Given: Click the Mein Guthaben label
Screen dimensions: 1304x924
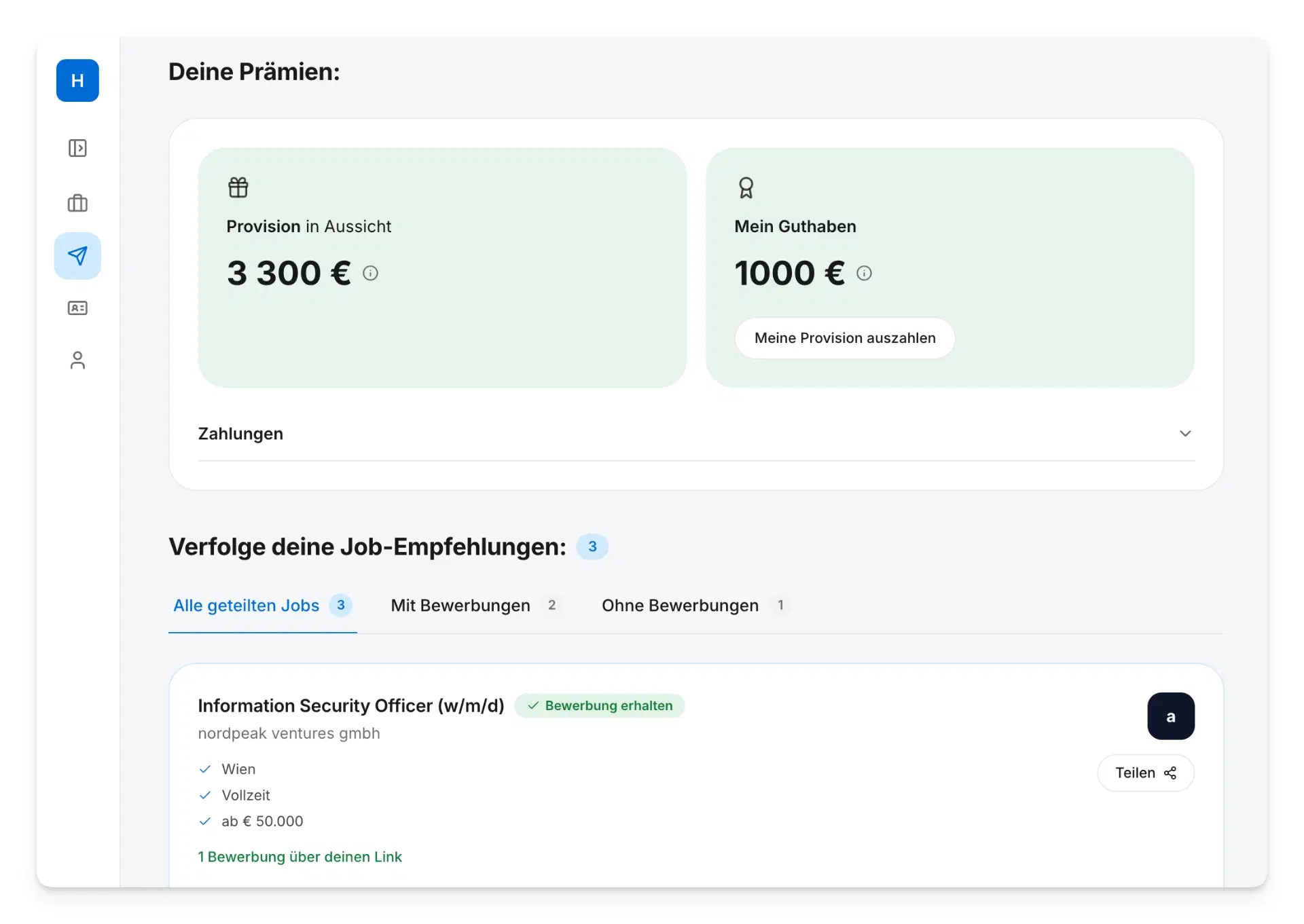Looking at the screenshot, I should click(x=795, y=226).
